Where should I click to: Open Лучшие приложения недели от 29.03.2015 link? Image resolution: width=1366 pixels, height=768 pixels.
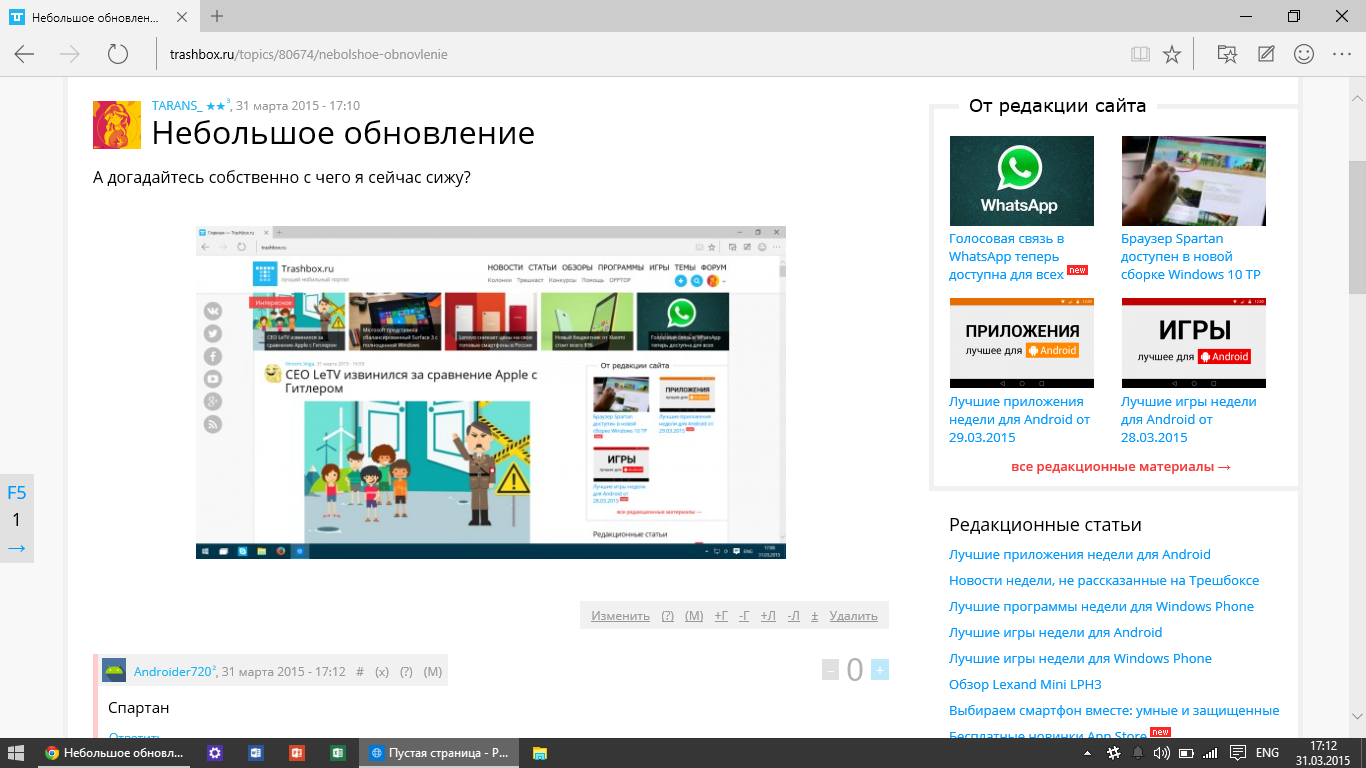point(1019,419)
